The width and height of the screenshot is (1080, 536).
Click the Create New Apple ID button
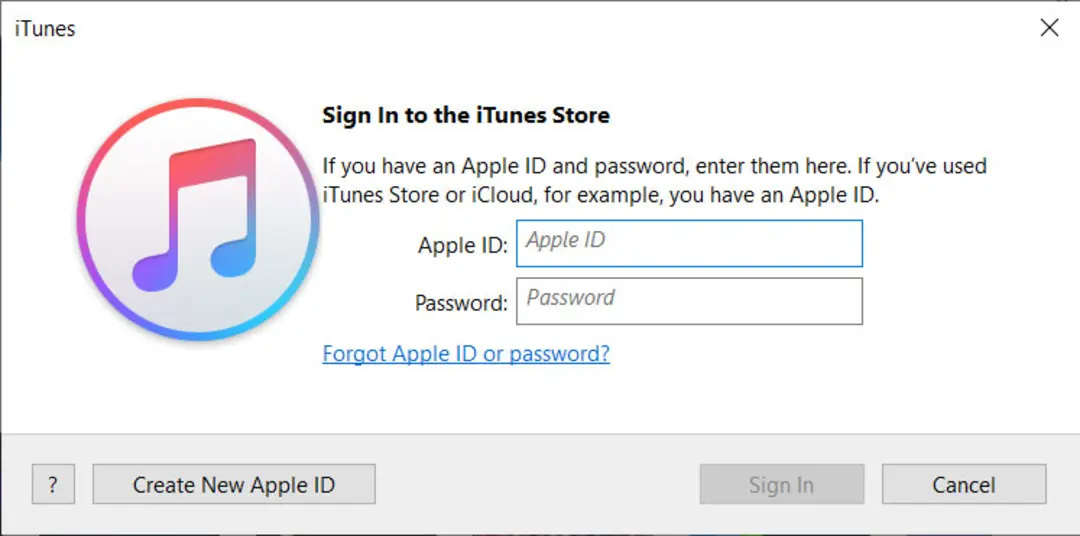[234, 484]
